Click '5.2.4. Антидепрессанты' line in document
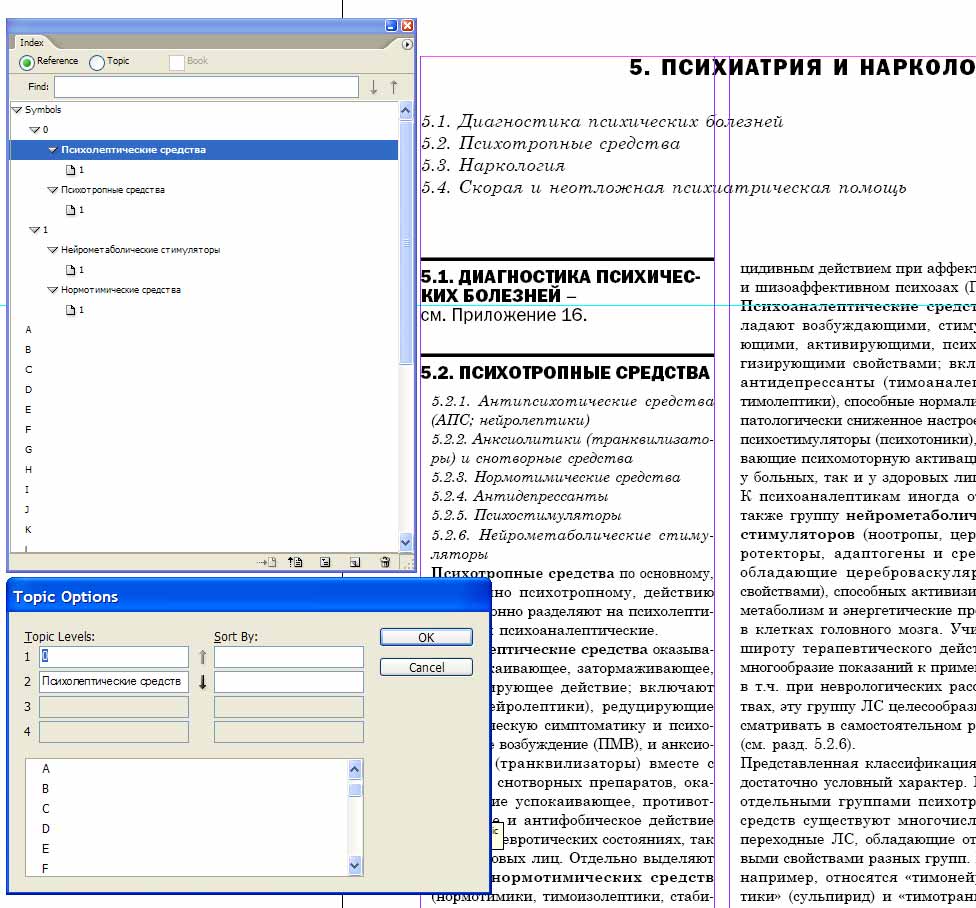The width and height of the screenshot is (976, 908). click(520, 496)
